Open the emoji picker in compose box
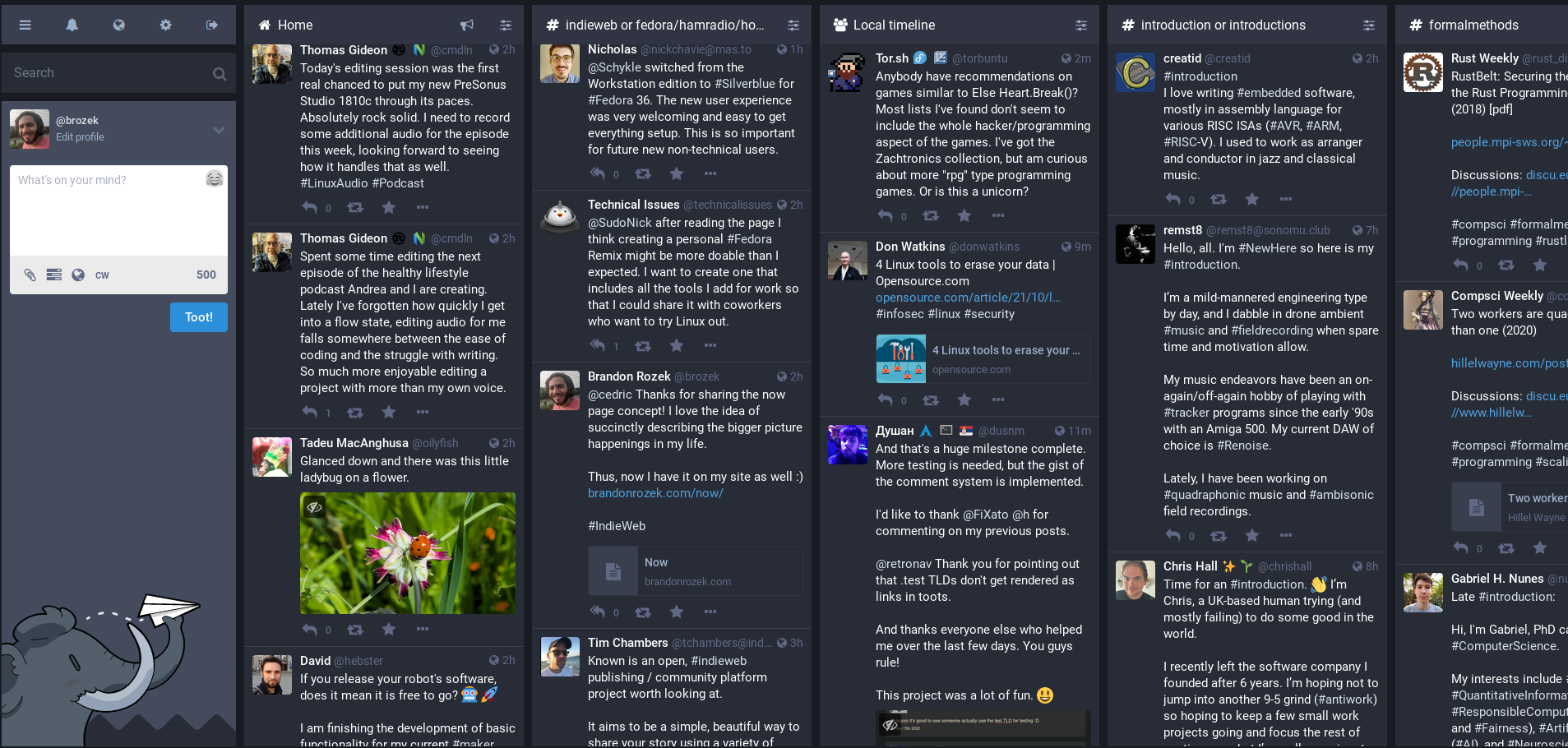This screenshot has width=1568, height=748. coord(215,178)
